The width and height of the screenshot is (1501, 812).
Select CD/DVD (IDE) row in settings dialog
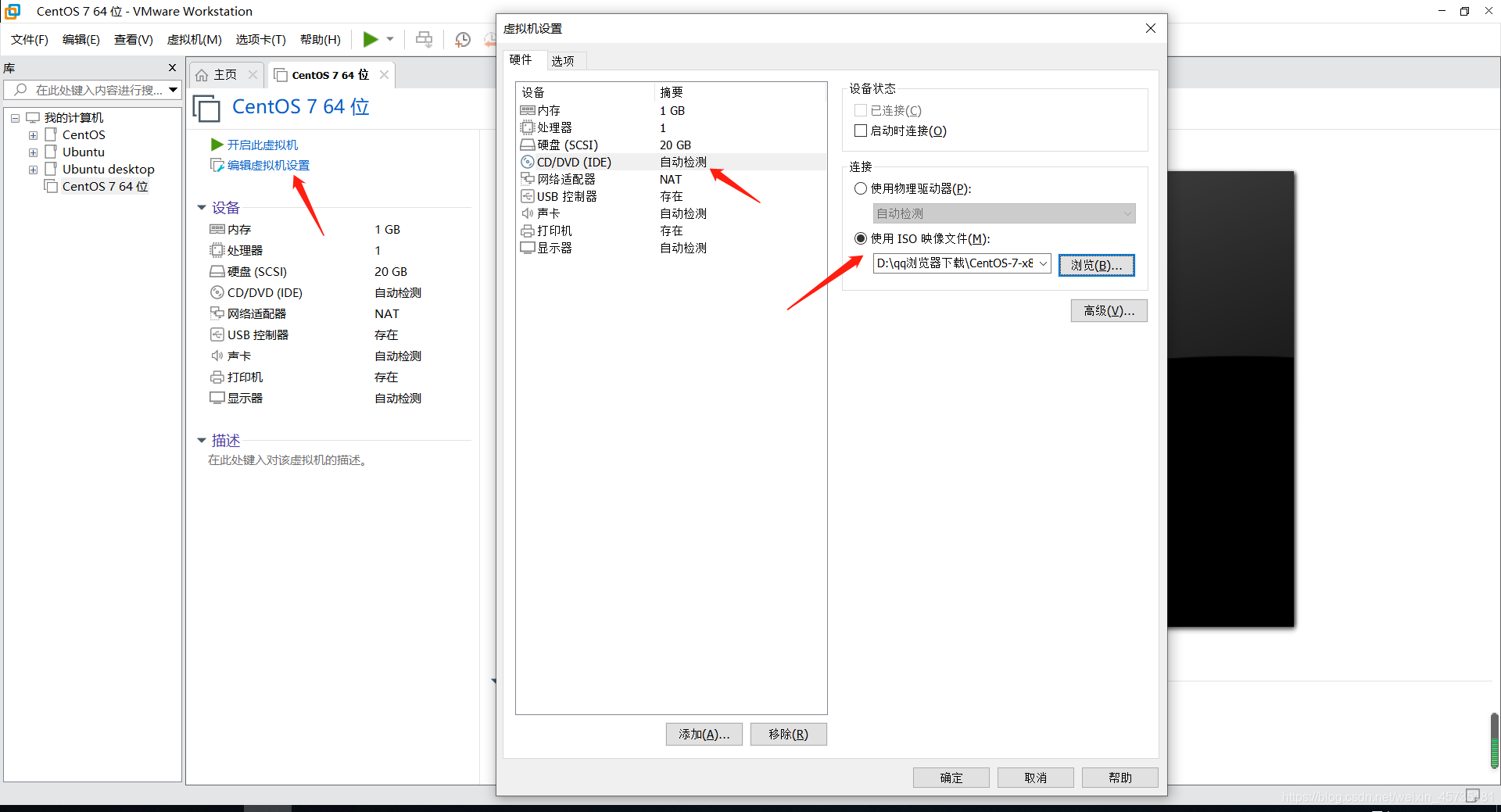pyautogui.click(x=671, y=163)
